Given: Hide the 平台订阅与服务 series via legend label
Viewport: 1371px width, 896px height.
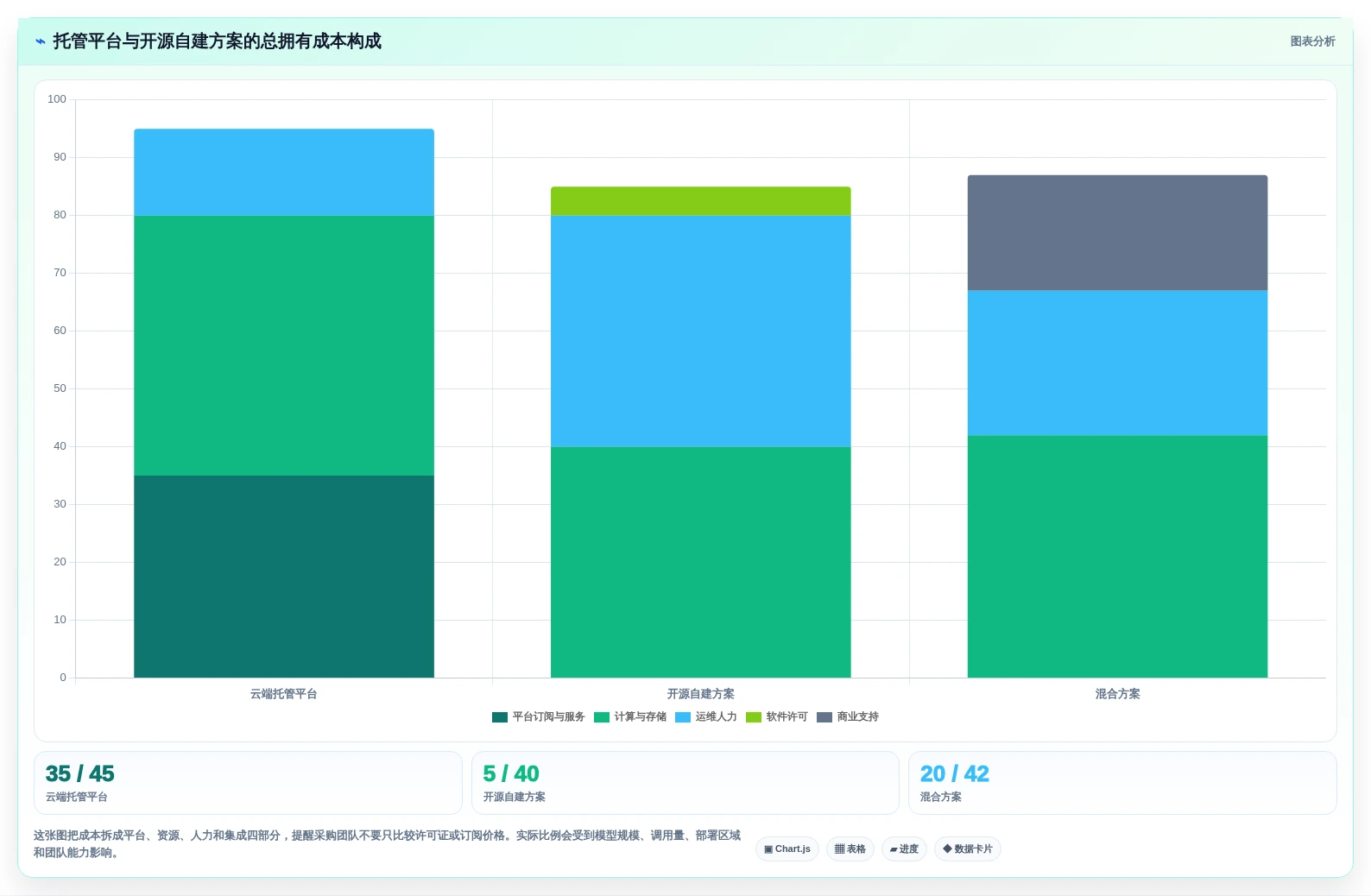Looking at the screenshot, I should [548, 717].
